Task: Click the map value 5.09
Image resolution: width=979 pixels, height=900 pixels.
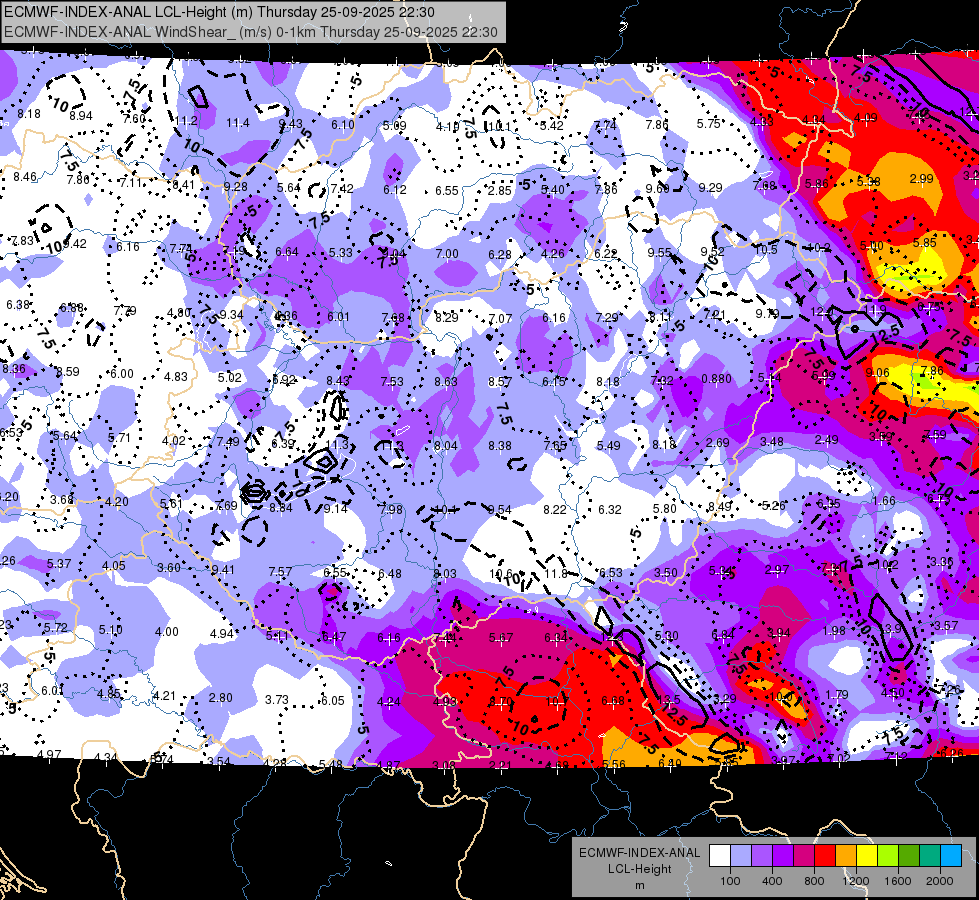Action: [394, 126]
